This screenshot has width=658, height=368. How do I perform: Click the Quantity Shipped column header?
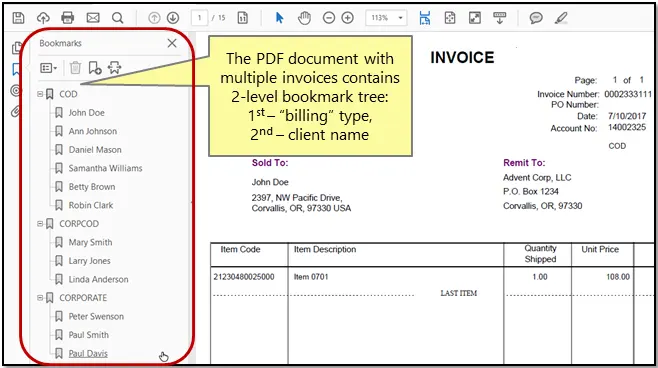coord(540,254)
